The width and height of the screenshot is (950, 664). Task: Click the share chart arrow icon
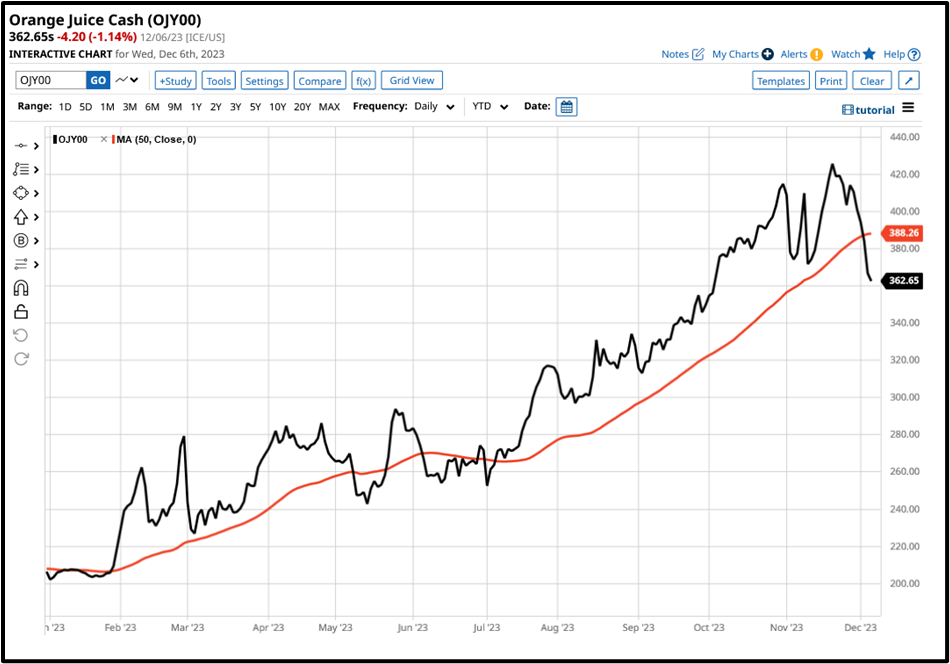(x=908, y=80)
